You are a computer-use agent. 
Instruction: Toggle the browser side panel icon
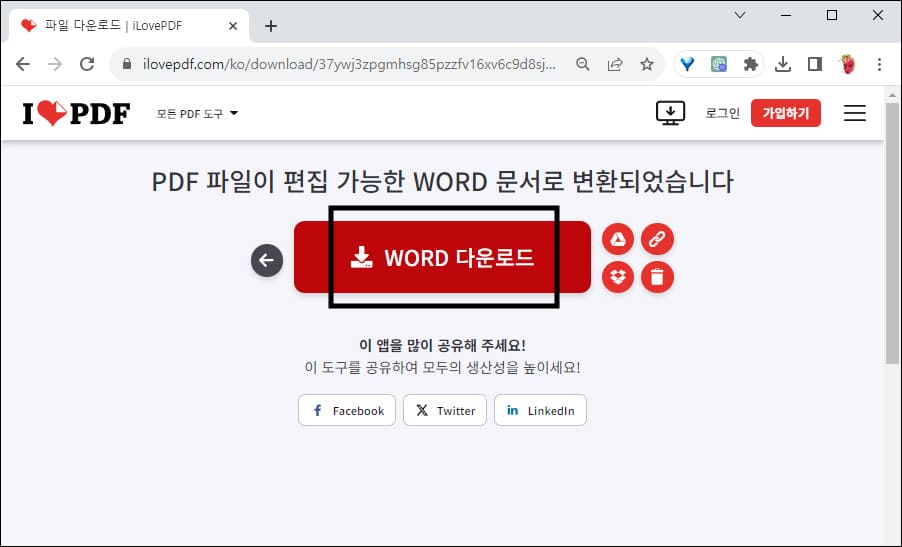[815, 64]
